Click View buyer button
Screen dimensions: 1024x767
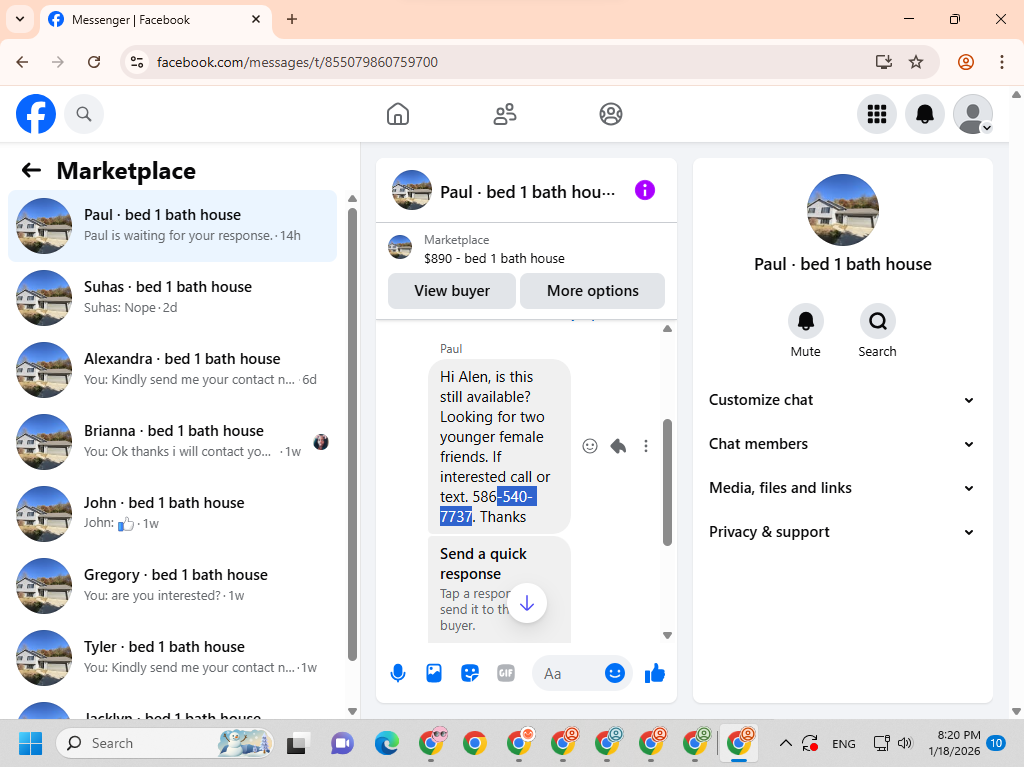click(452, 291)
